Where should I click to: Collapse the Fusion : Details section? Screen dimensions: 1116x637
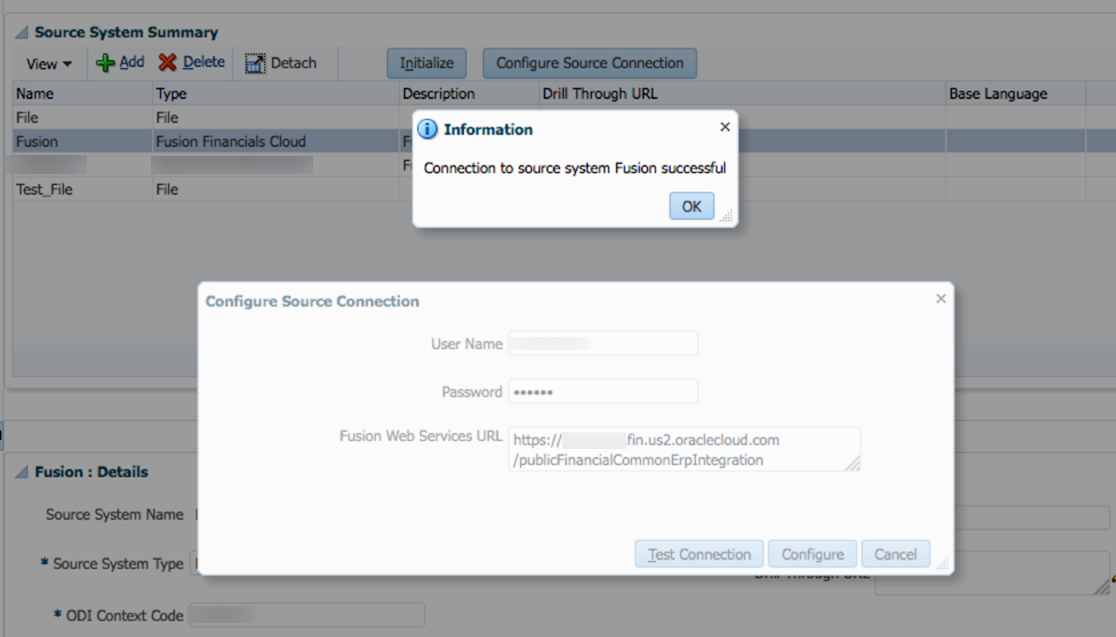click(x=21, y=472)
